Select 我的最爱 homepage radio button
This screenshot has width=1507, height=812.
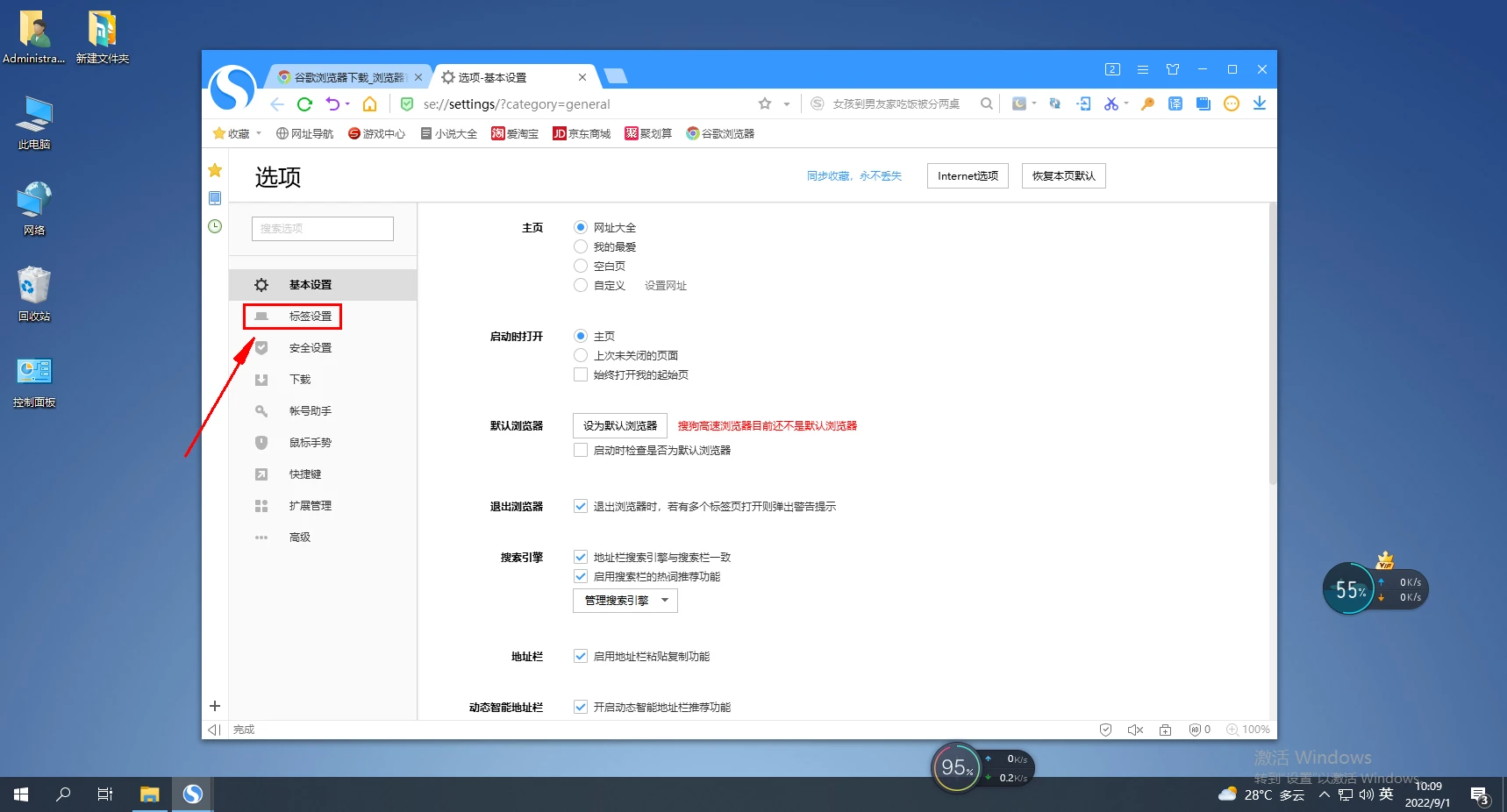click(x=581, y=246)
